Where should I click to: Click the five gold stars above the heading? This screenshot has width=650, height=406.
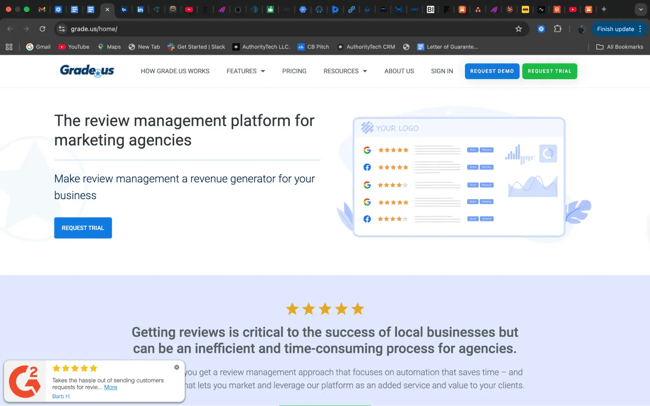coord(325,309)
